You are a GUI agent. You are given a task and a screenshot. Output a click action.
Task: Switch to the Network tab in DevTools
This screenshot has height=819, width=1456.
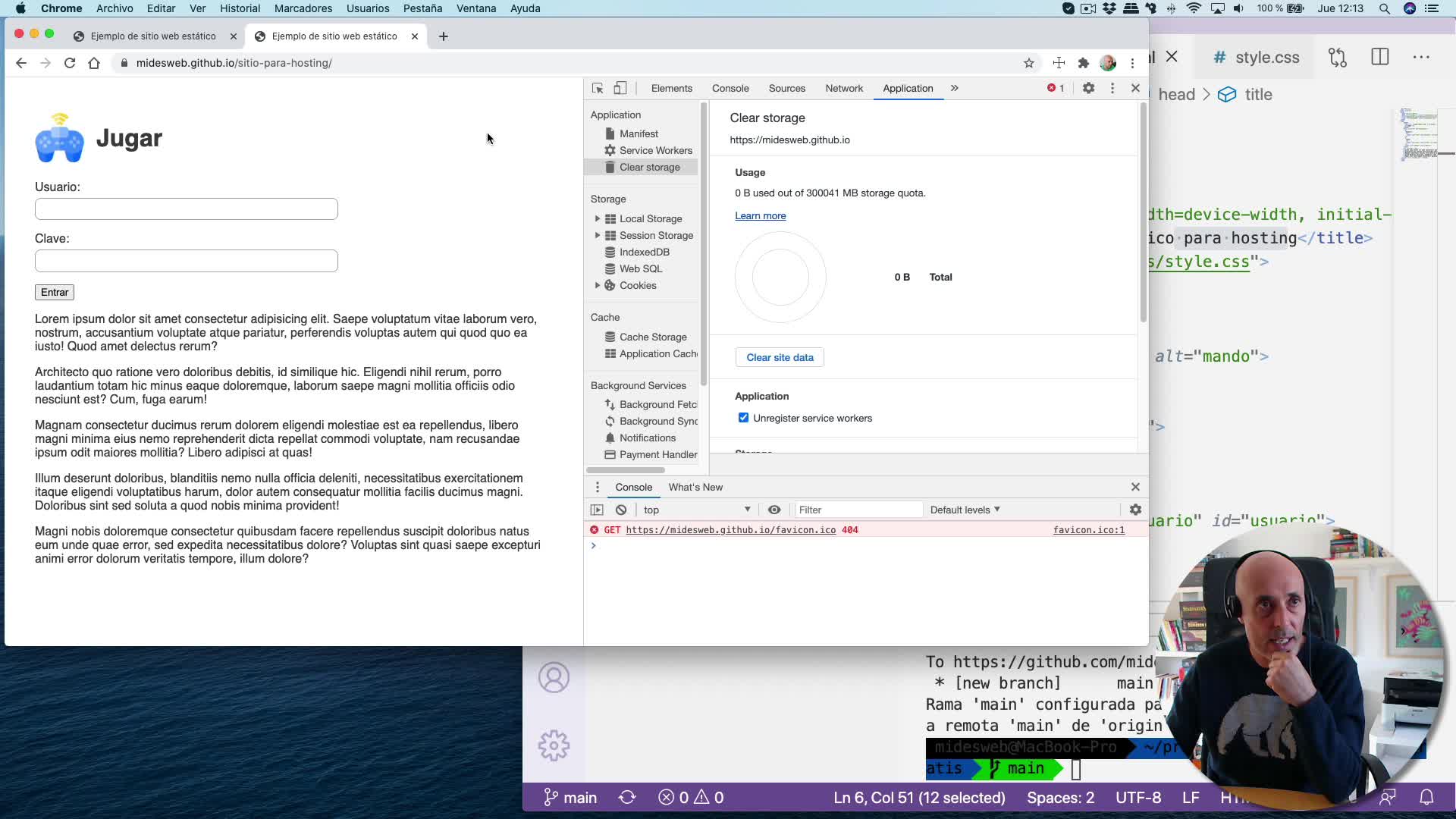(844, 88)
